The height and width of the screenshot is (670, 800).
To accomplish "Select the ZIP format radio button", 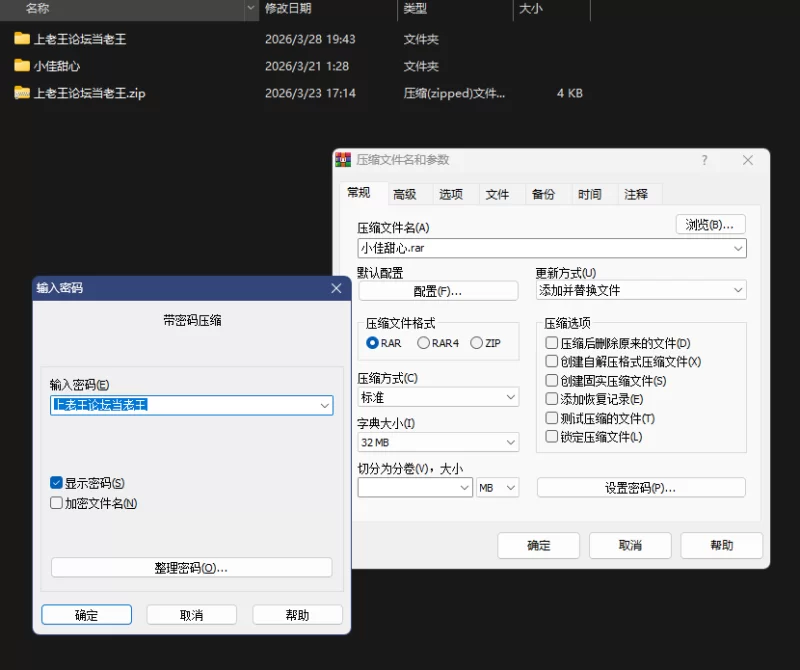I will coord(477,343).
